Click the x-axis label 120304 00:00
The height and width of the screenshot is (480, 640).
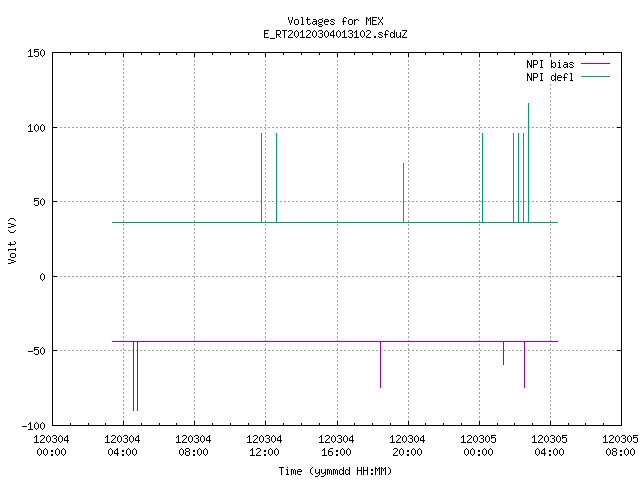[51, 445]
